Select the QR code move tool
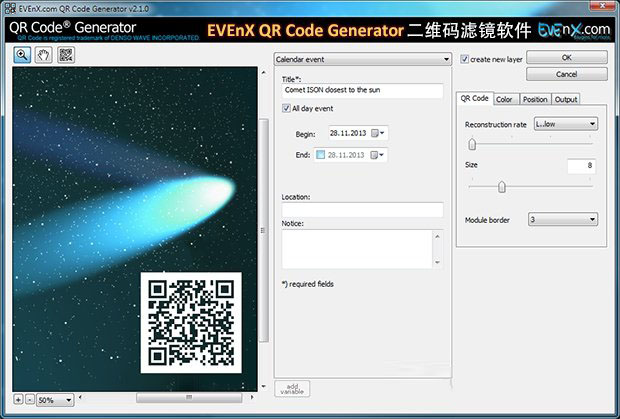The image size is (620, 419). [66, 55]
